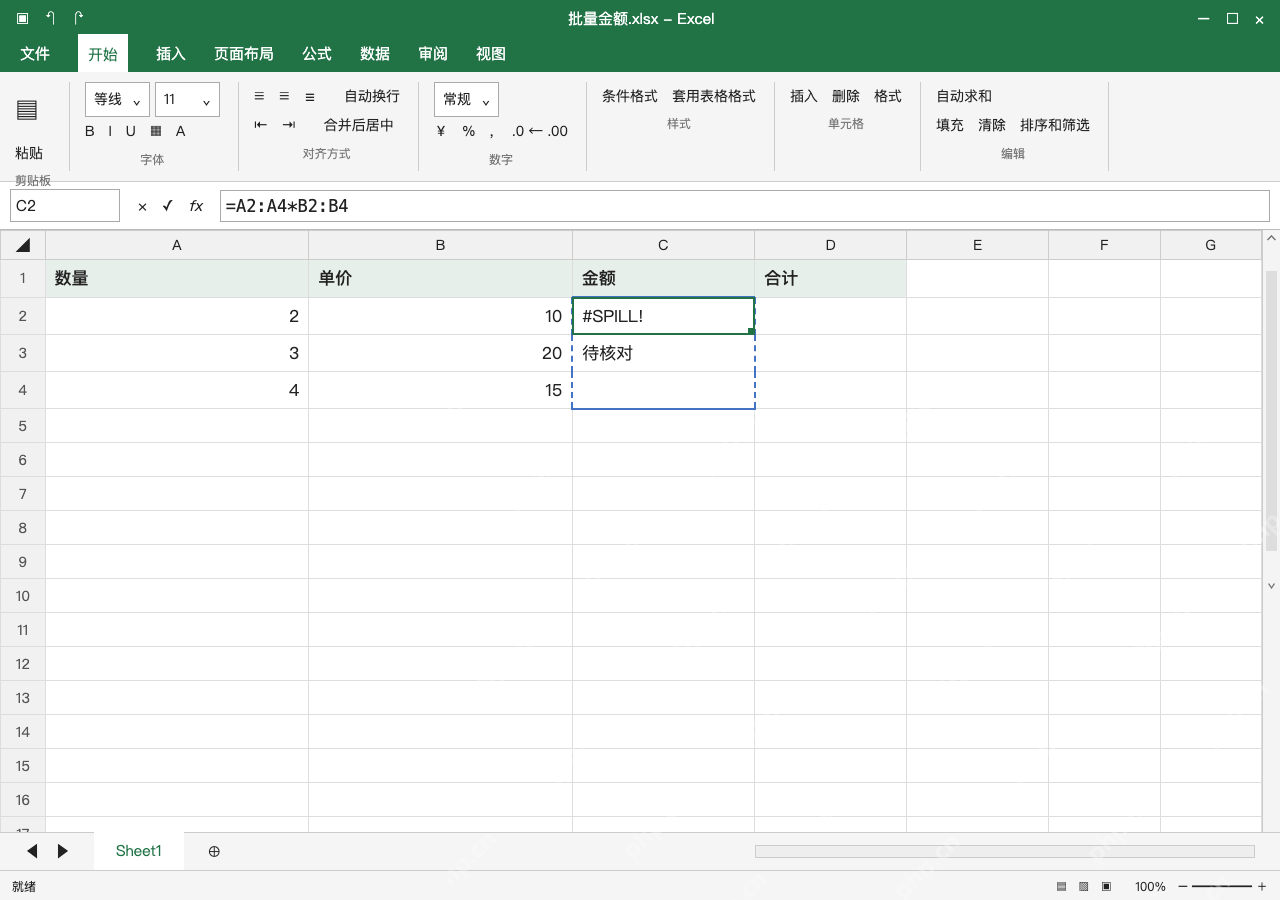1280x900 pixels.
Task: Click zoom in plus button
Action: click(x=1262, y=886)
